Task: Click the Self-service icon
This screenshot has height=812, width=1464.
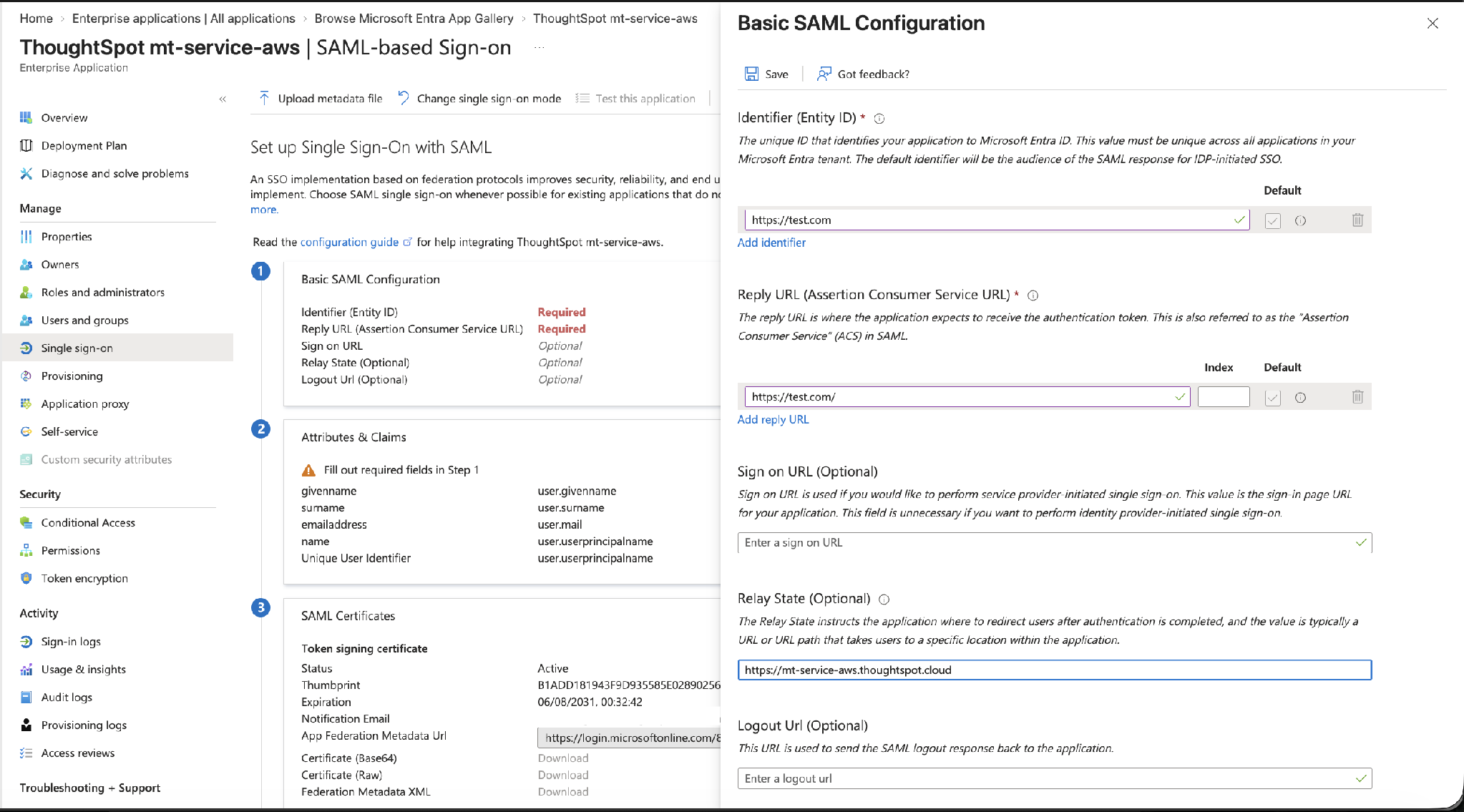Action: pyautogui.click(x=26, y=431)
